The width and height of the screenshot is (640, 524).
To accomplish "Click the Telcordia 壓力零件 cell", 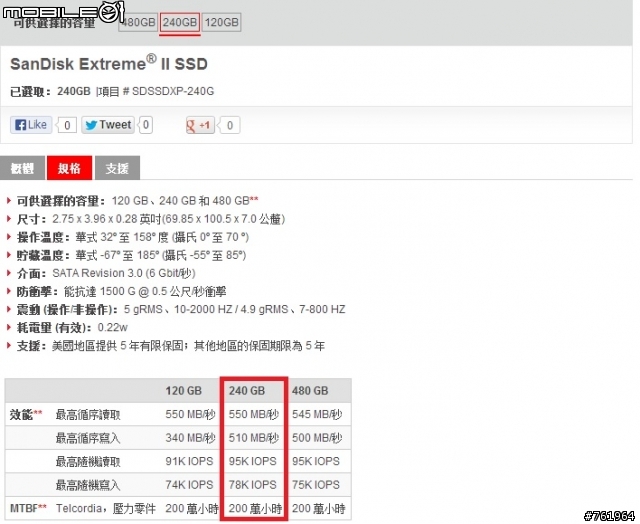I will 106,508.
